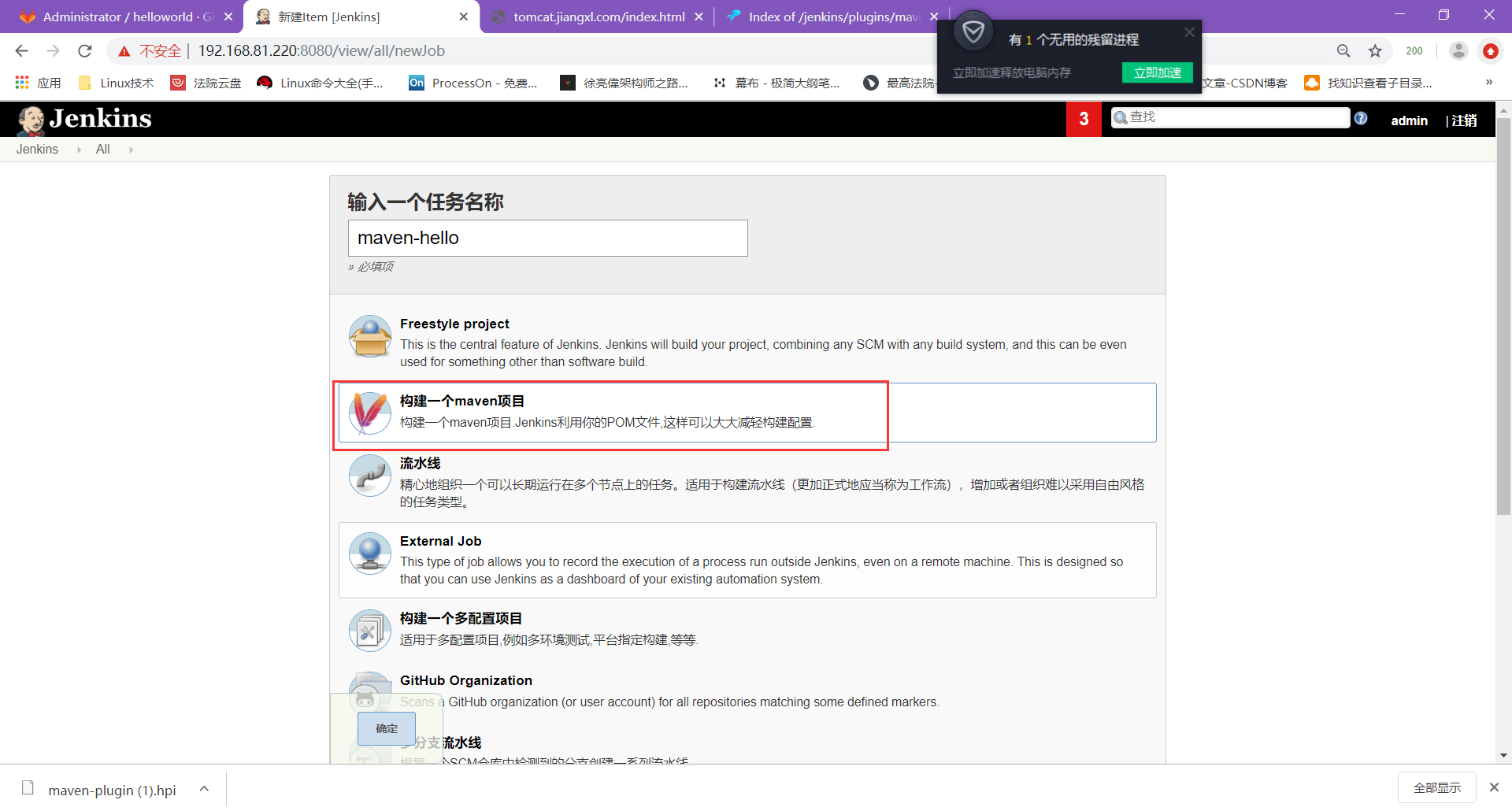Open the maven-plugin (1).hpi download options arrow
The width and height of the screenshot is (1512, 811).
click(x=203, y=787)
